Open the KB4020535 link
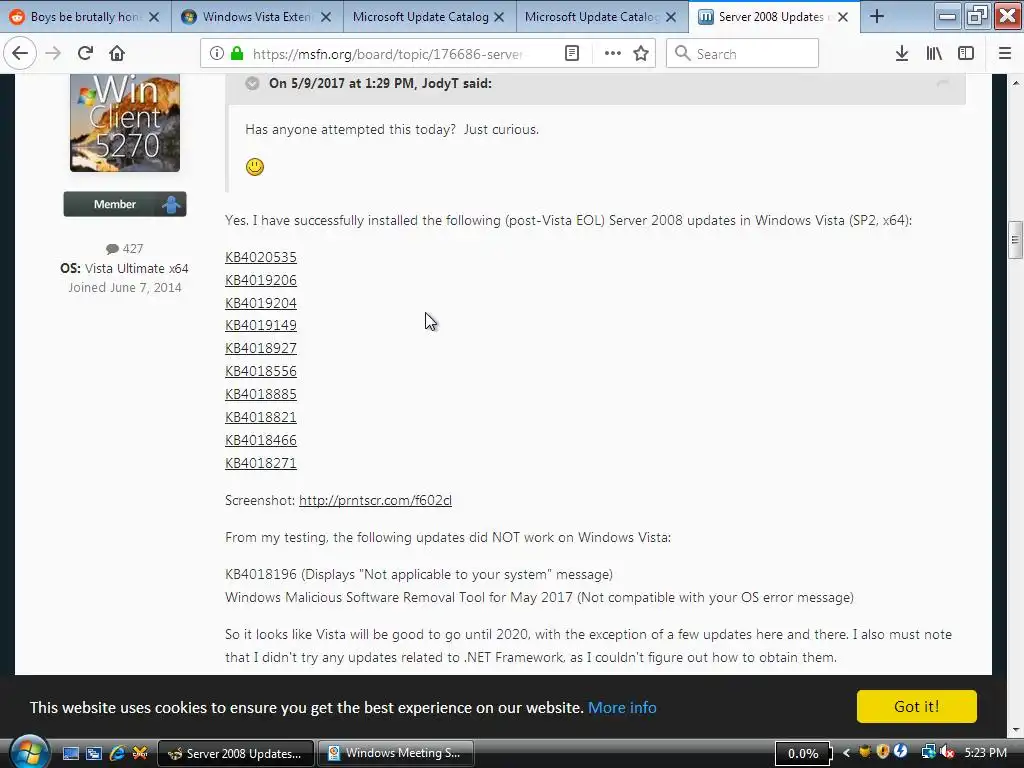The width and height of the screenshot is (1024, 768). pos(261,257)
